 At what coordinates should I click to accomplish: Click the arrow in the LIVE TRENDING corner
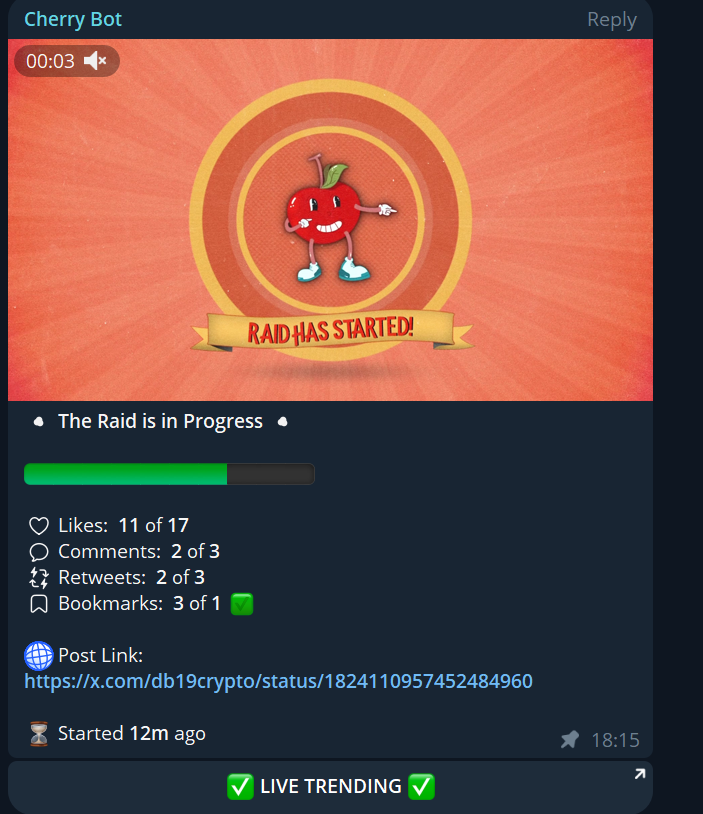pyautogui.click(x=640, y=774)
